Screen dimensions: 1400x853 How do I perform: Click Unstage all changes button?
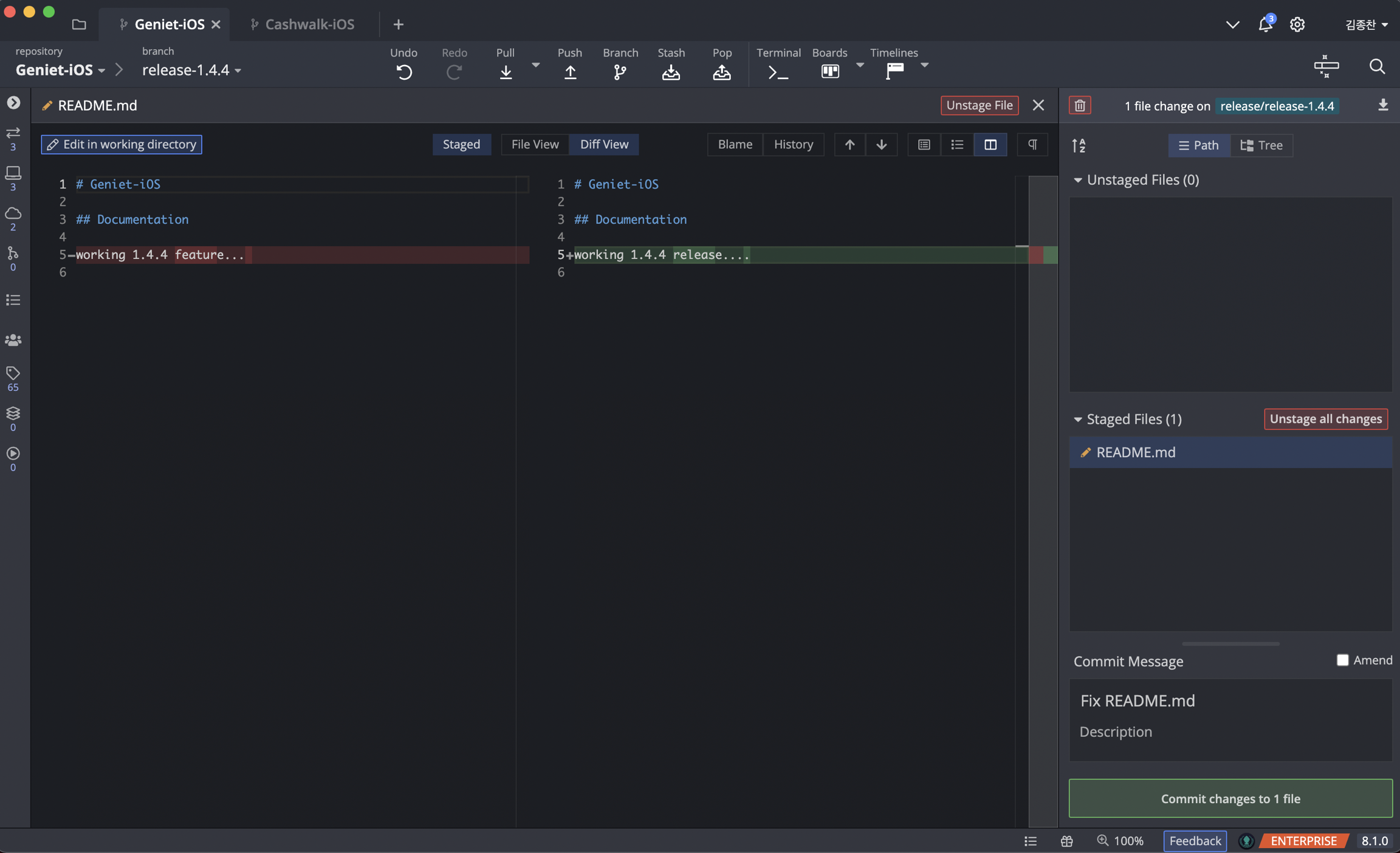pyautogui.click(x=1325, y=419)
